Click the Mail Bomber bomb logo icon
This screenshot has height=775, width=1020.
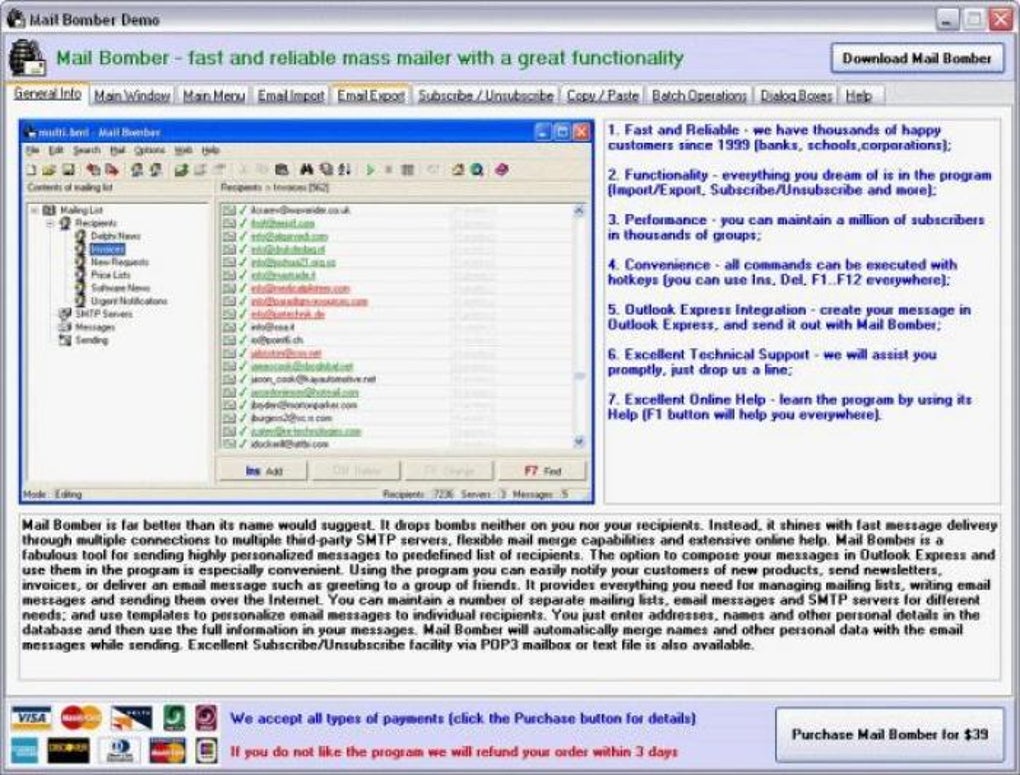(x=27, y=57)
